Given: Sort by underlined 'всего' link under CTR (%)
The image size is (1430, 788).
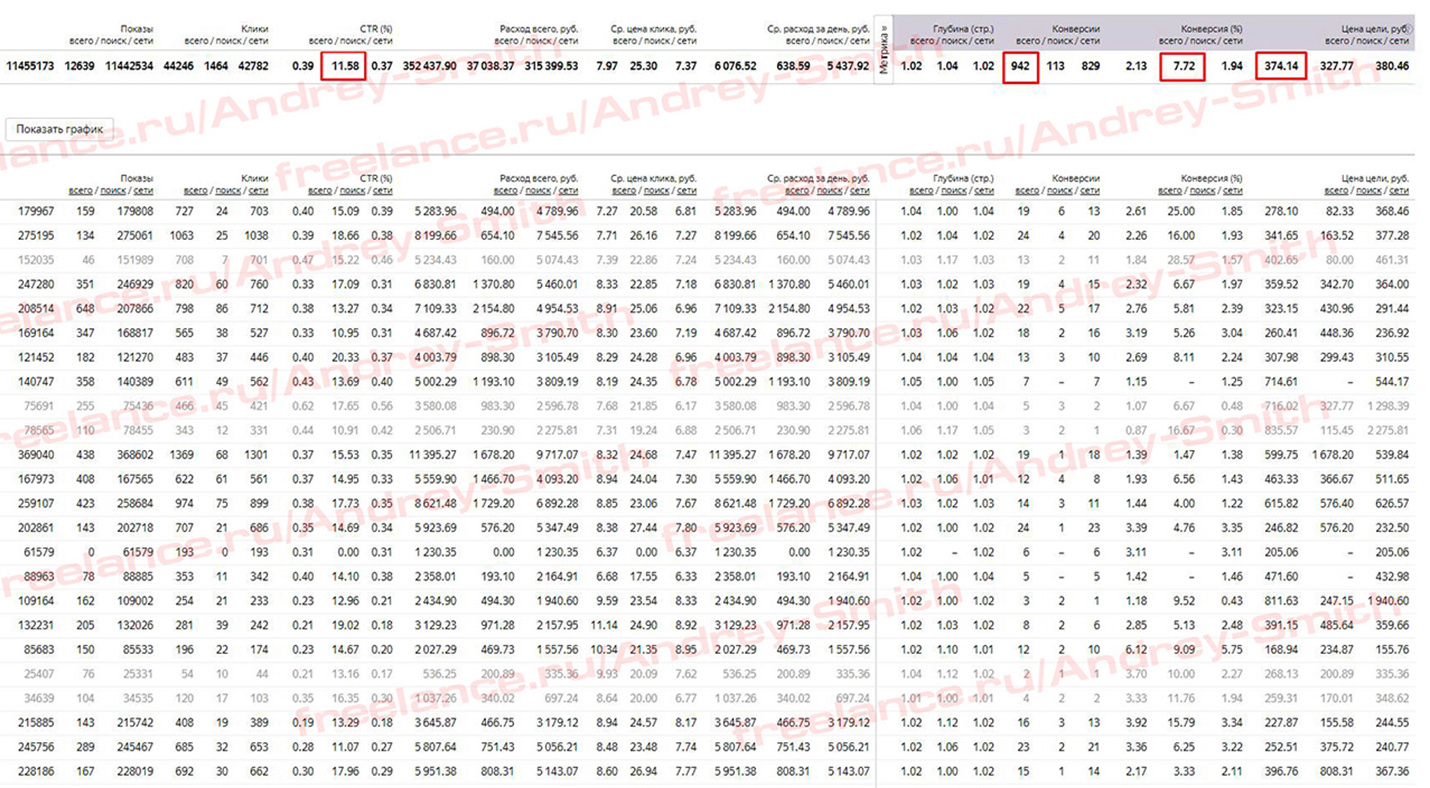Looking at the screenshot, I should coord(320,190).
